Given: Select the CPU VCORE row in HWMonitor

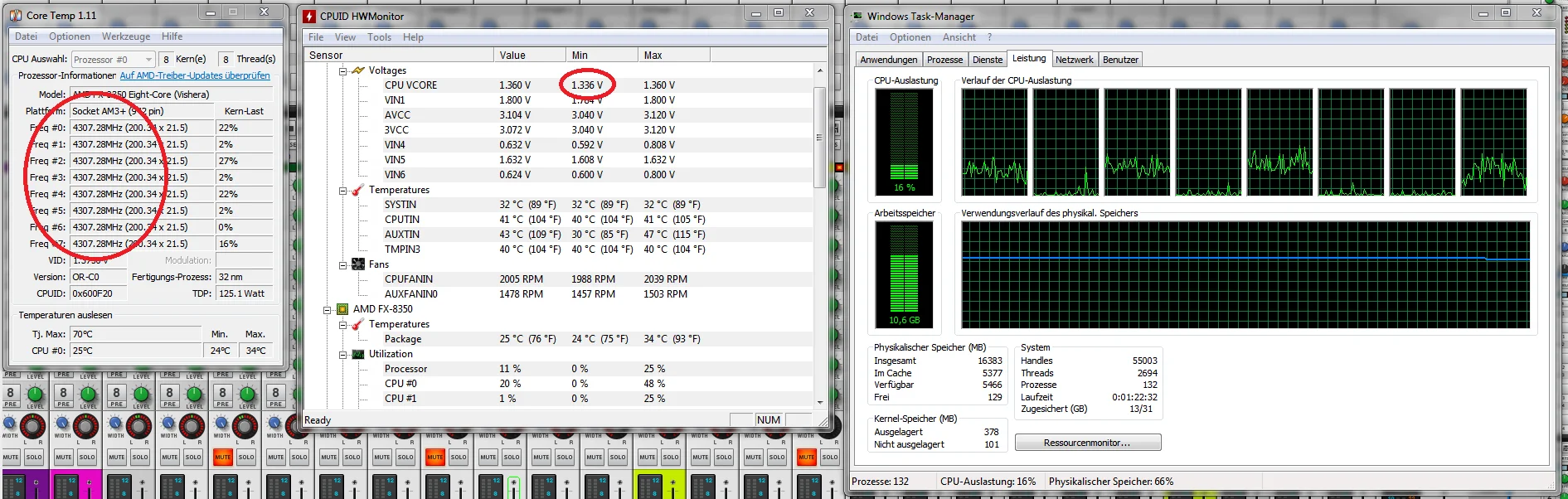Looking at the screenshot, I should 557,85.
